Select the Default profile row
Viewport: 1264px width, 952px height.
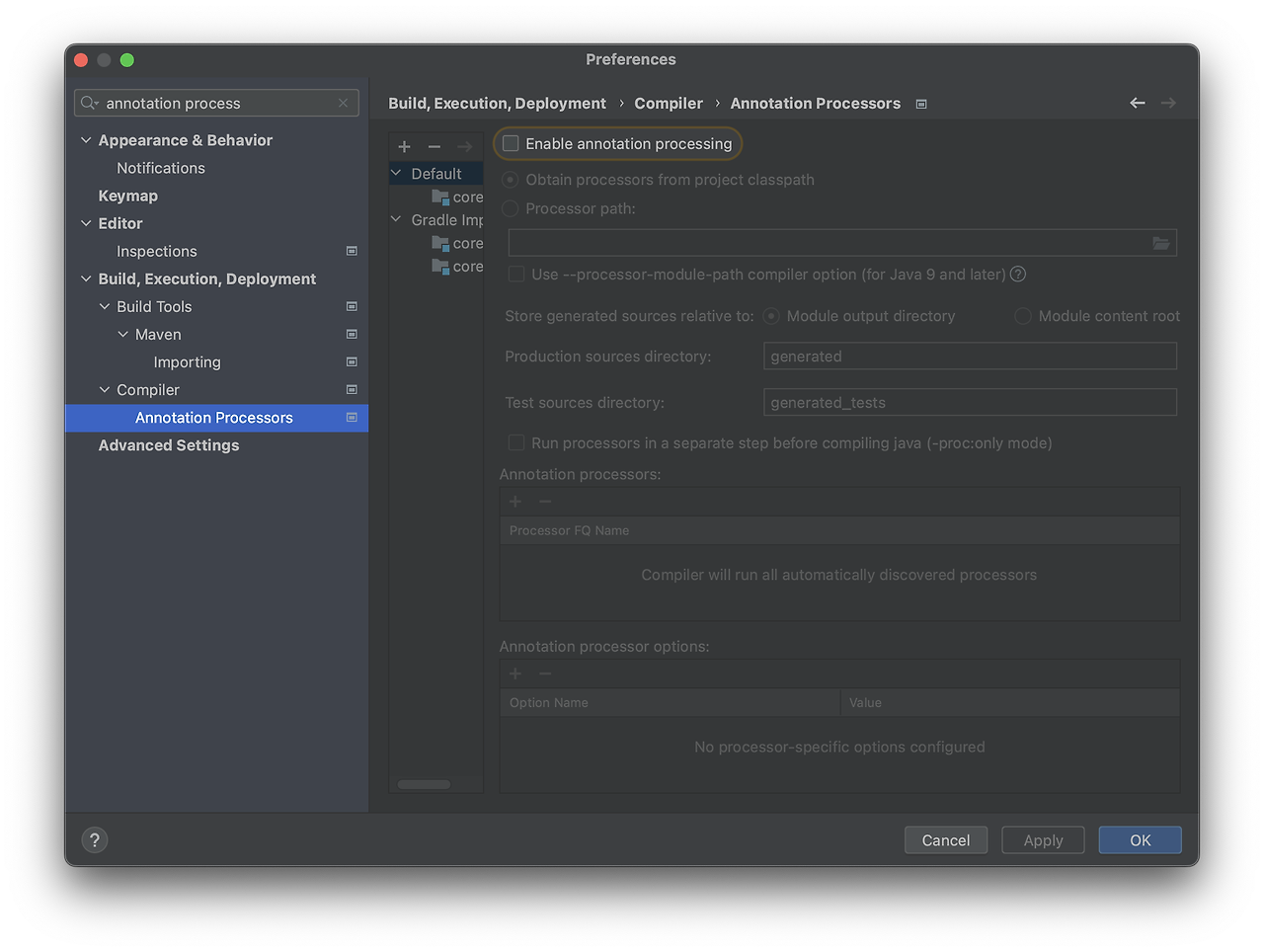[436, 173]
